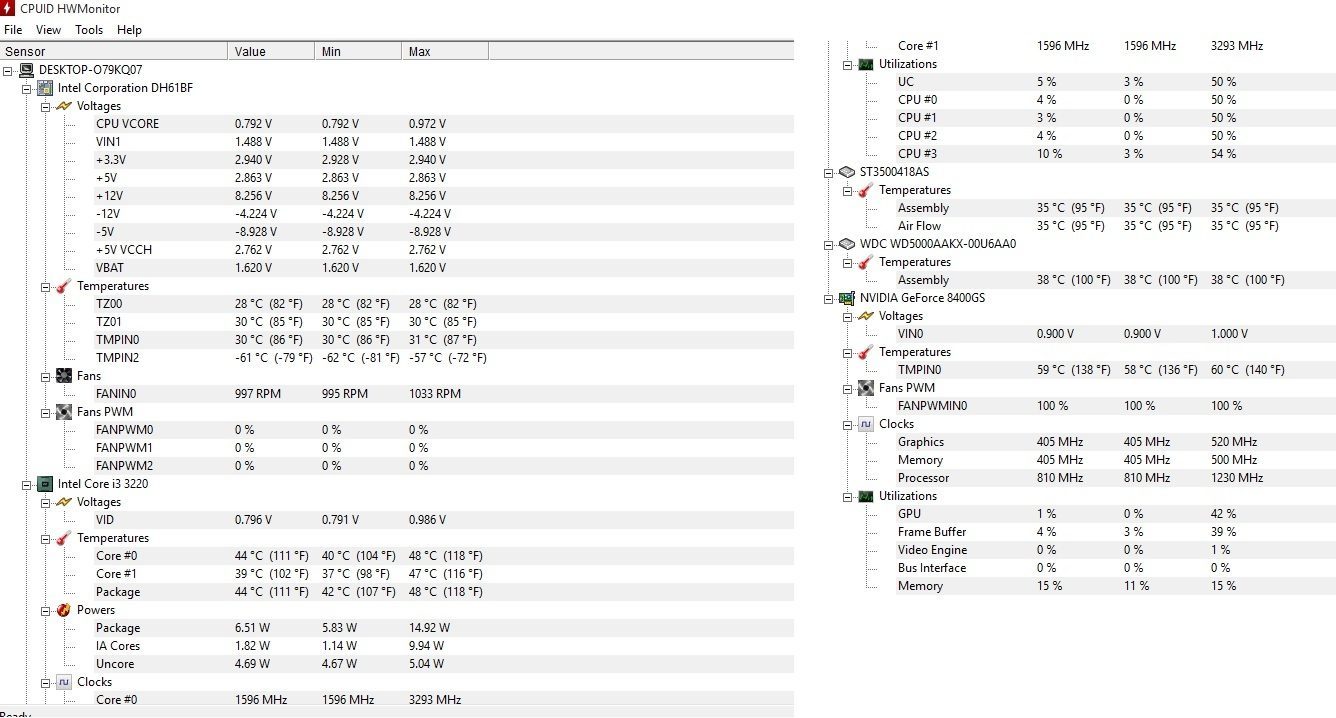
Task: Click the thermometer icon beside motherboard Temperatures
Action: coord(64,286)
